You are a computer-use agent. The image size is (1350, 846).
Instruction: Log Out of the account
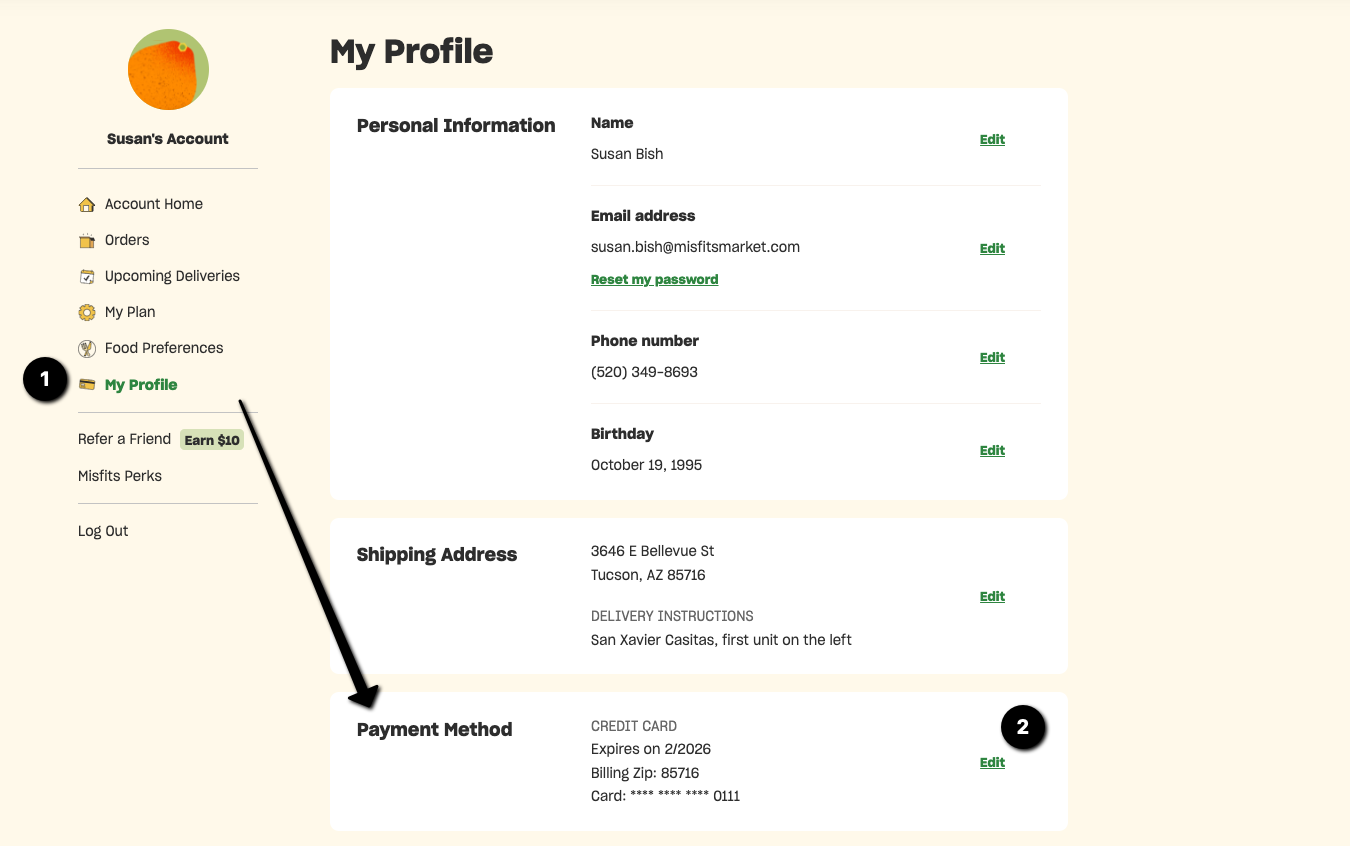[x=103, y=531]
